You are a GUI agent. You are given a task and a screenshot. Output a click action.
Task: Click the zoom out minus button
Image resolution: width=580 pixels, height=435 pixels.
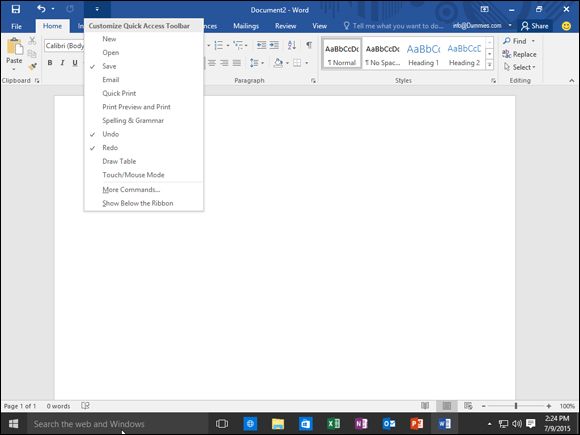483,406
